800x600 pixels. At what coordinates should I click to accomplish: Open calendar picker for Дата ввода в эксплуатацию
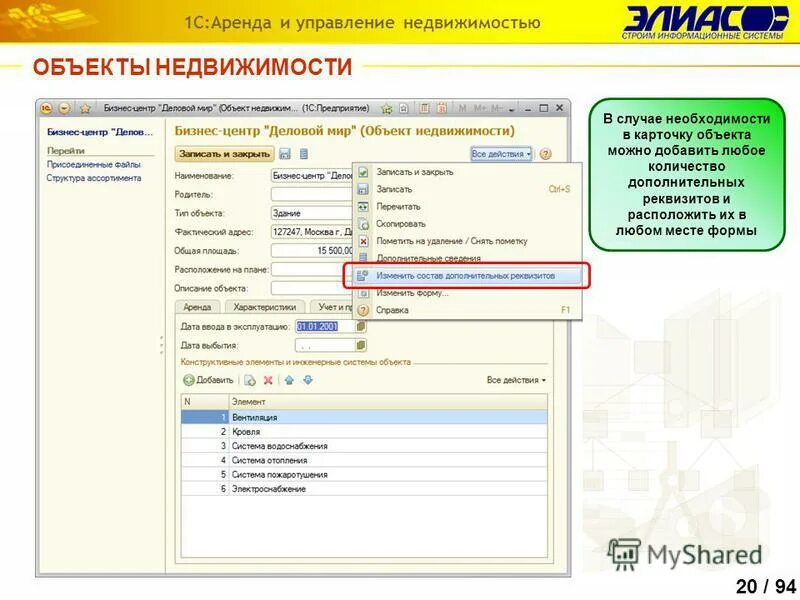pyautogui.click(x=361, y=327)
